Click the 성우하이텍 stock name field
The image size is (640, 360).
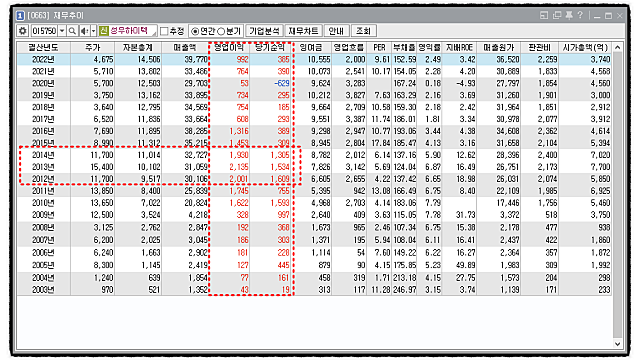coord(133,31)
